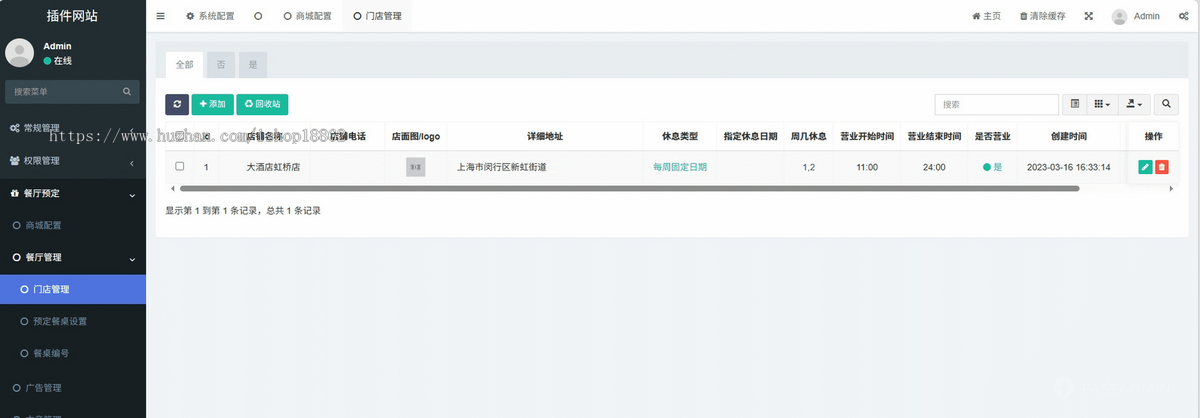Image resolution: width=1200 pixels, height=418 pixels.
Task: Click the refresh table icon button
Action: pos(177,104)
